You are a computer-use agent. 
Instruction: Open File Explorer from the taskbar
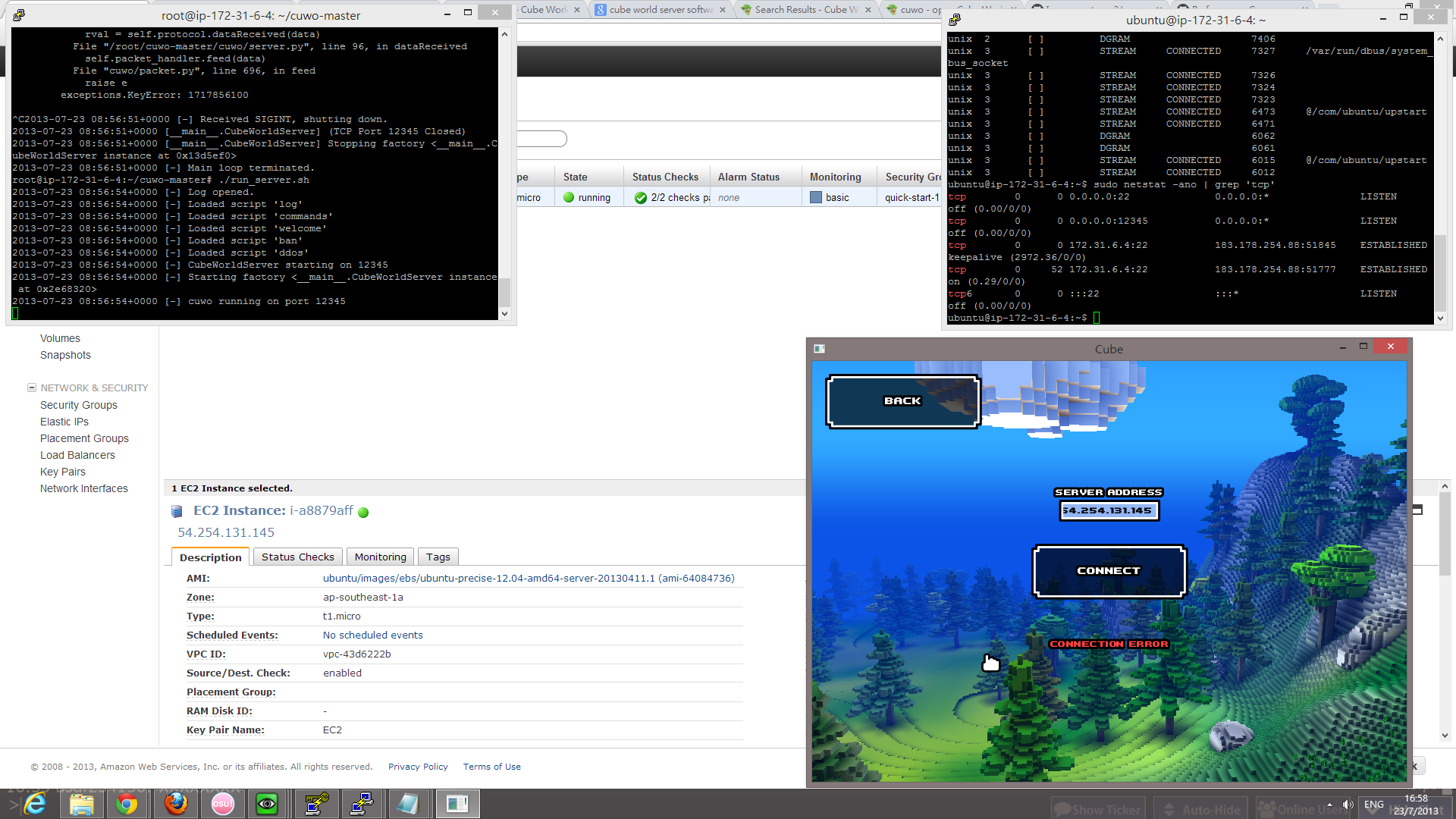click(82, 804)
